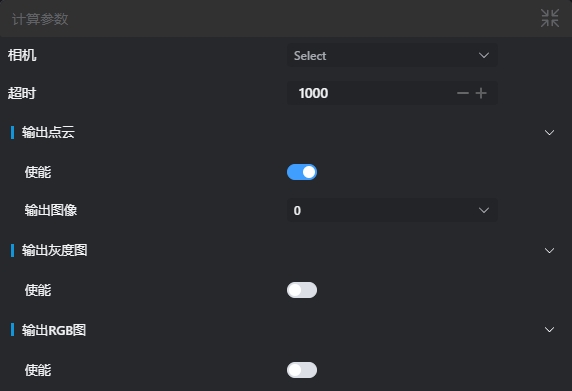
Task: Increase 超时 value with plus button
Action: click(x=481, y=93)
